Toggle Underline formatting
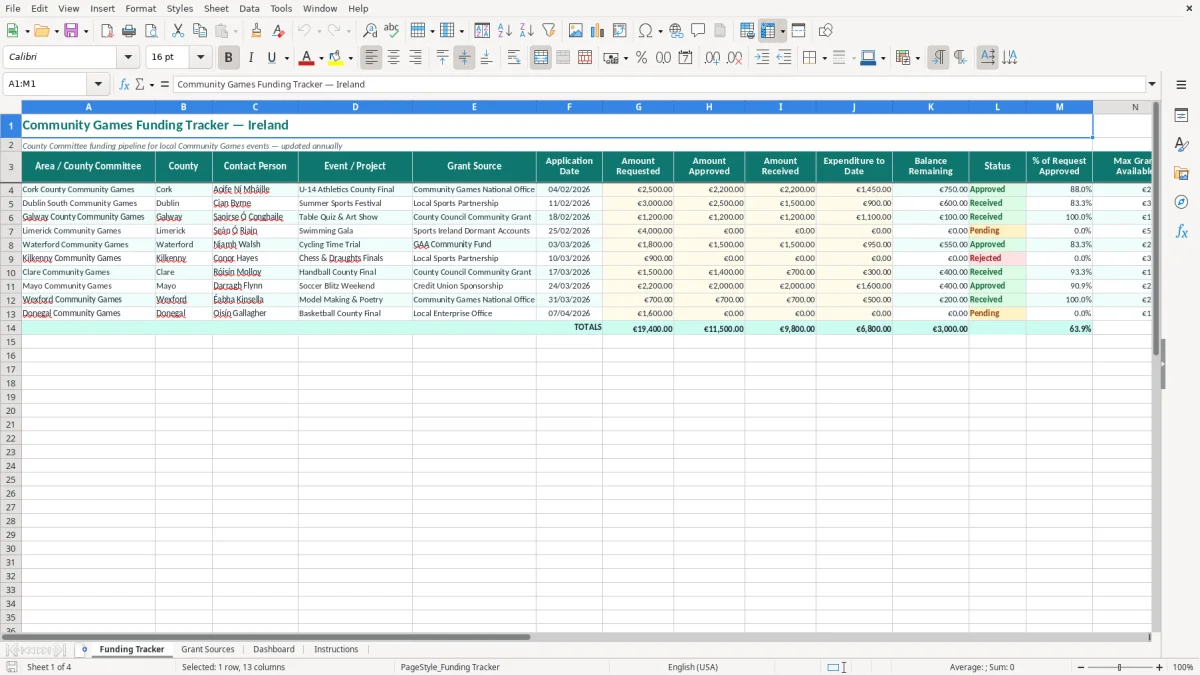The height and width of the screenshot is (675, 1200). pyautogui.click(x=271, y=58)
